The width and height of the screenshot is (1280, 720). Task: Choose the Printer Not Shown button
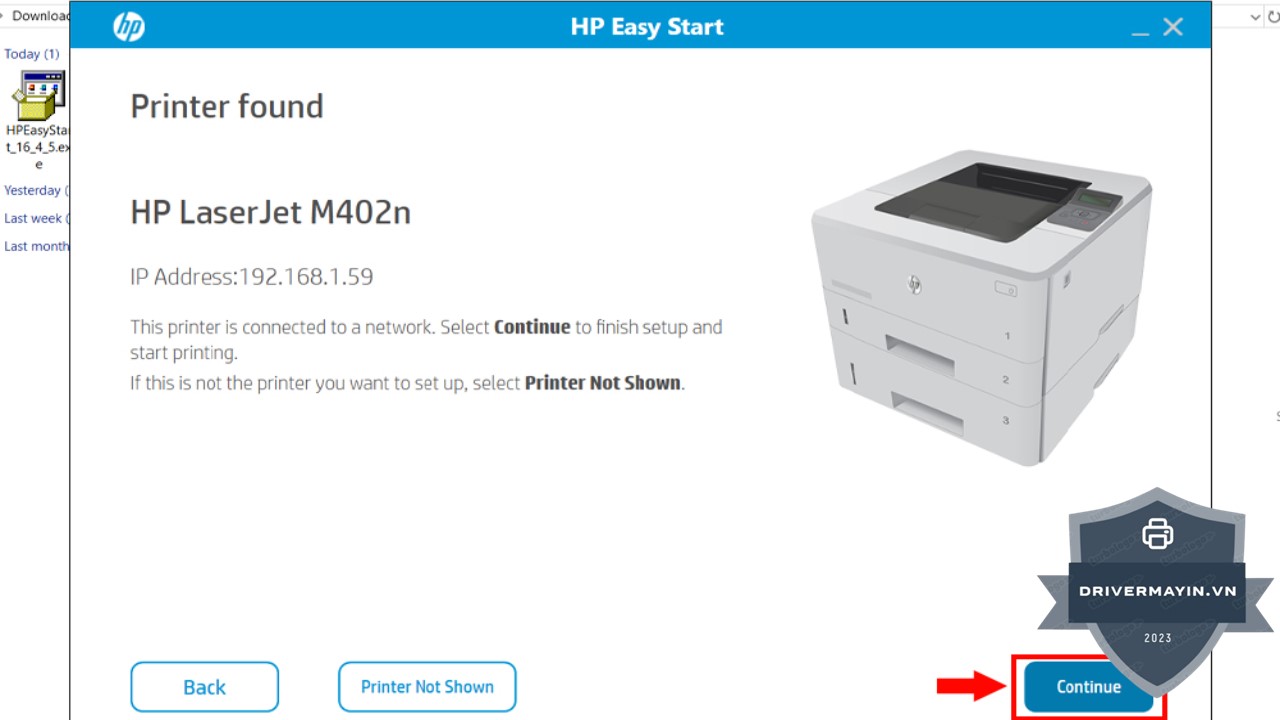click(x=427, y=687)
